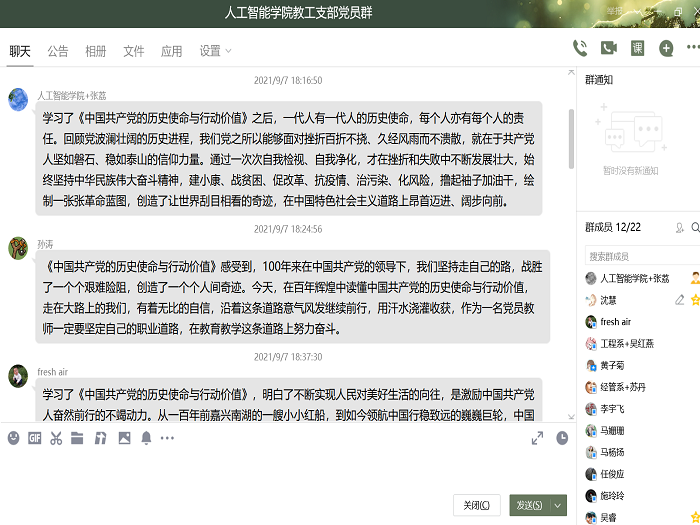Image resolution: width=700 pixels, height=525 pixels.
Task: Click the scroll up arrow of chat area
Action: pos(571,72)
